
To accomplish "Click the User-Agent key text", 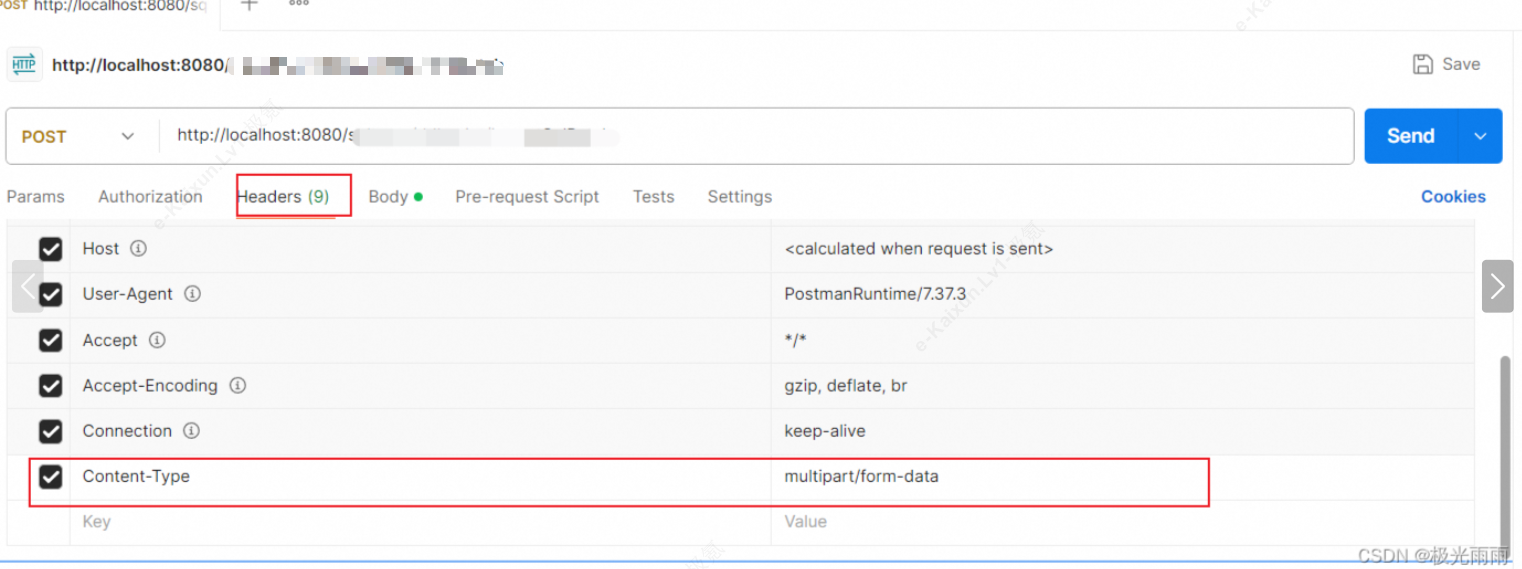I will [x=128, y=295].
